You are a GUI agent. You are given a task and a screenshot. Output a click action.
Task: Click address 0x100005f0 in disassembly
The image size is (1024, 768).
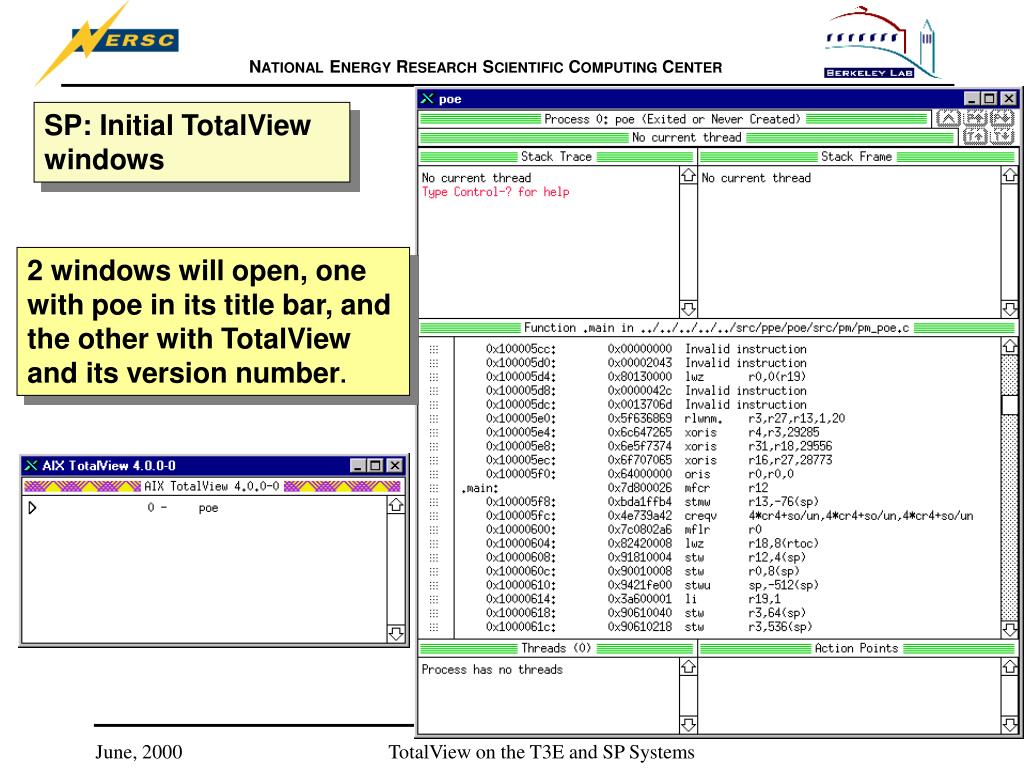click(x=520, y=474)
